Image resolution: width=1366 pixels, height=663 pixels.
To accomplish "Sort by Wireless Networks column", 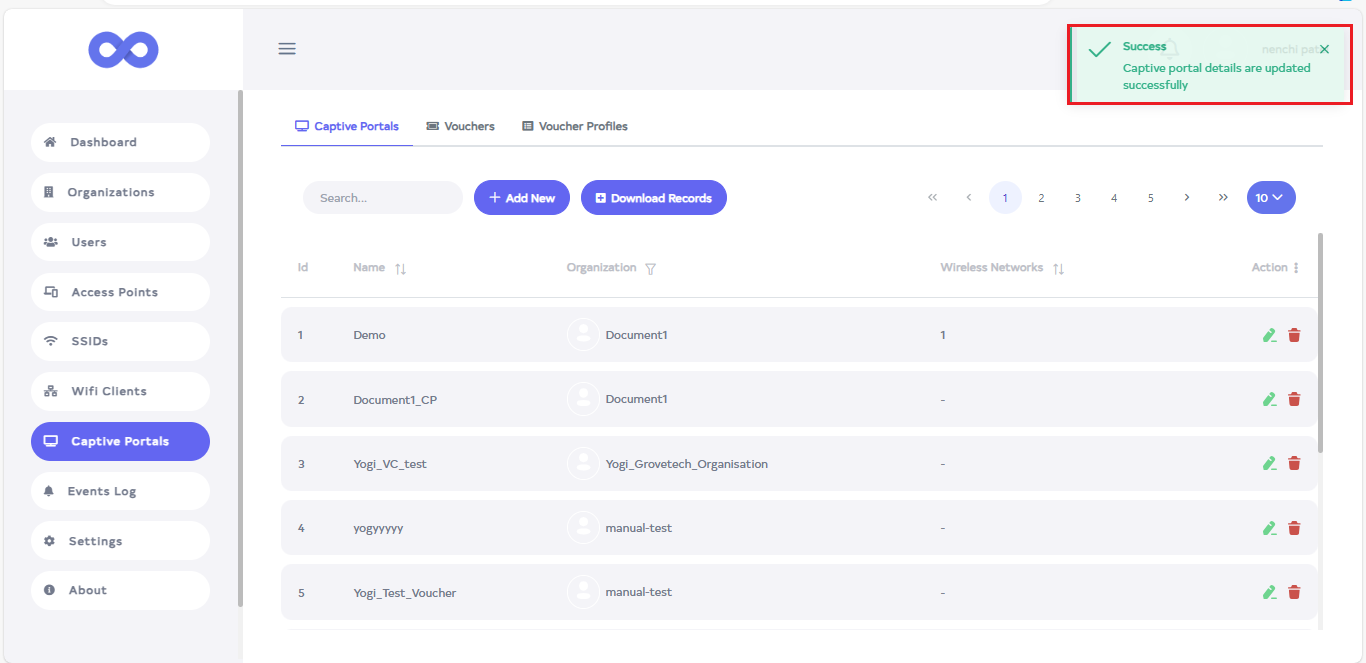I will [1058, 269].
